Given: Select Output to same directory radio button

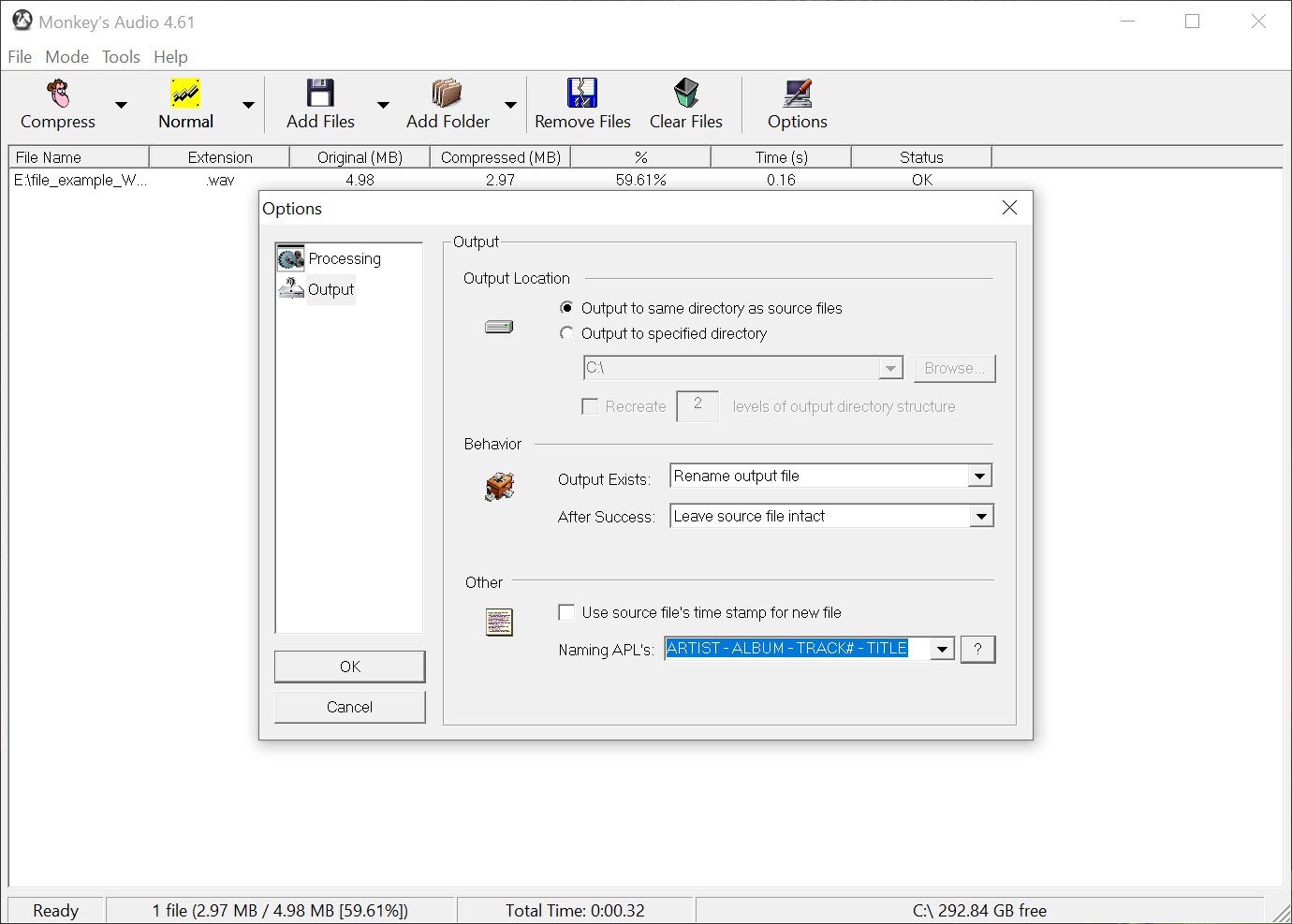Looking at the screenshot, I should (x=567, y=308).
